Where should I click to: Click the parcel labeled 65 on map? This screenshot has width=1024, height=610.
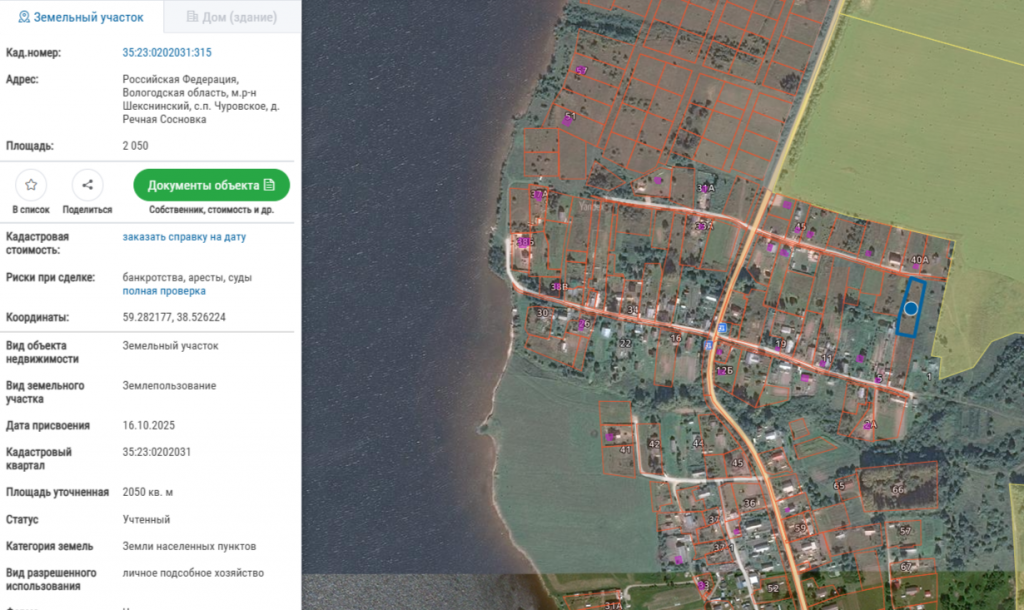(839, 485)
